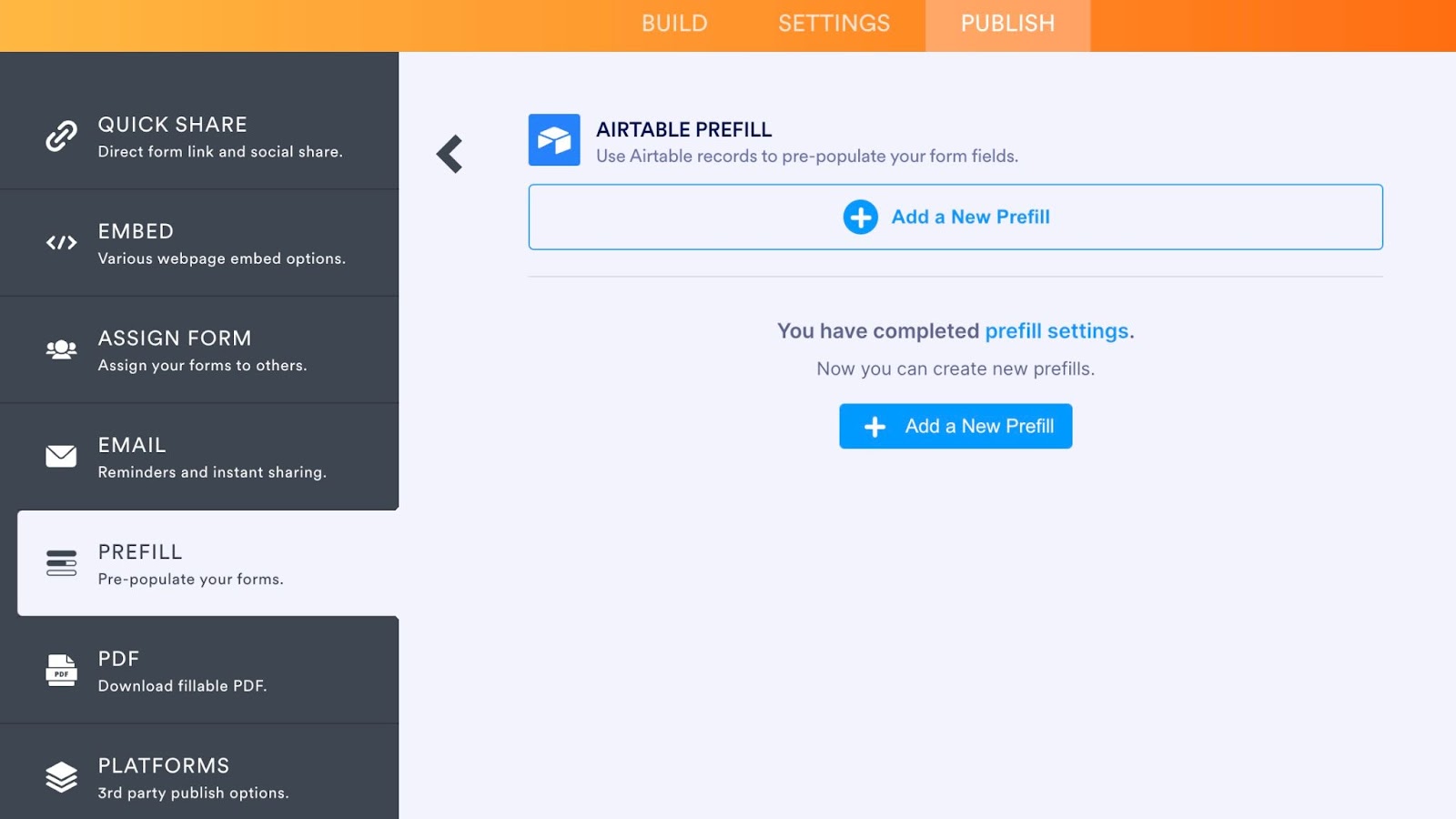Click the Embed code brackets icon
Viewport: 1456px width, 819px height.
click(61, 243)
